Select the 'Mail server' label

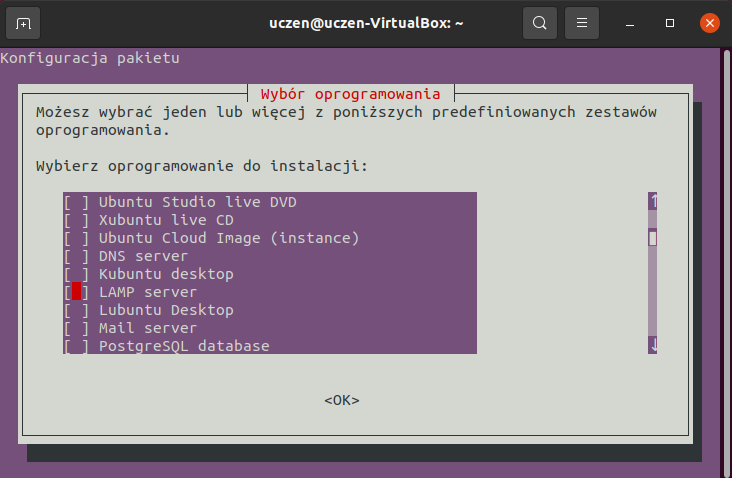tap(148, 328)
